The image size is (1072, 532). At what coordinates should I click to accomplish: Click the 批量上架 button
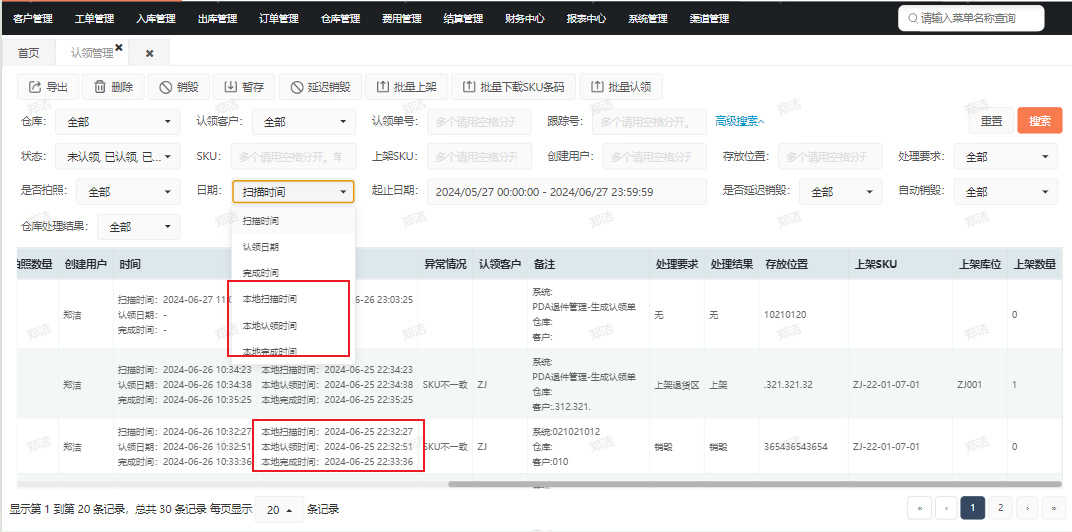[406, 87]
